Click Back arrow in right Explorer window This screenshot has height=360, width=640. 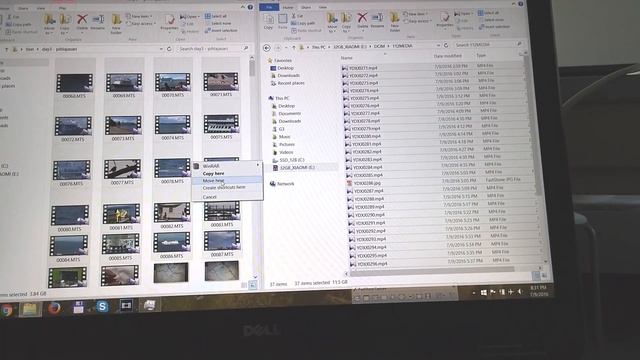[x=267, y=48]
